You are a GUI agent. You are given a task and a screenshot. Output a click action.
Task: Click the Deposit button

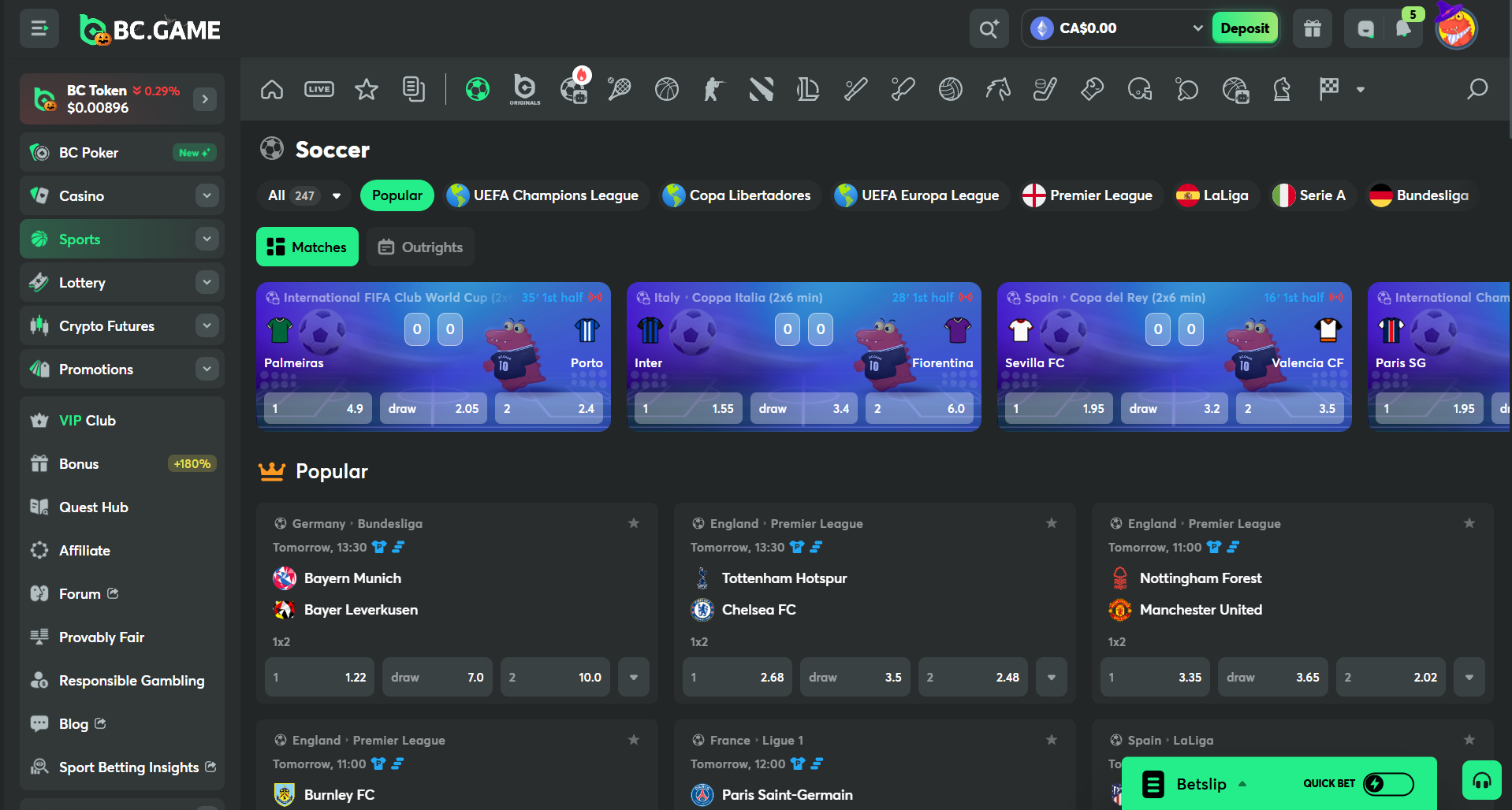(x=1244, y=29)
